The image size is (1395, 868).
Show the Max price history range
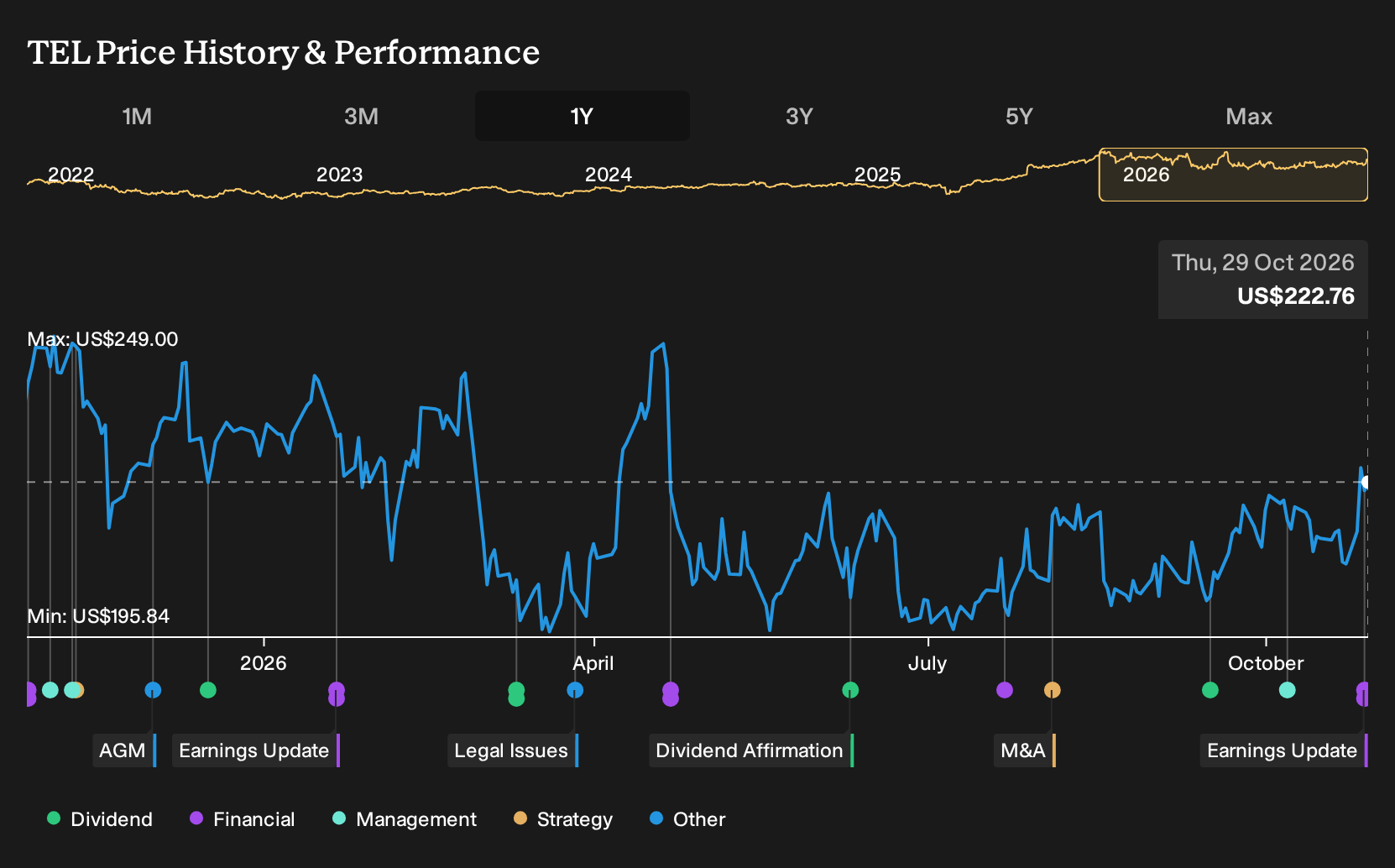[1249, 116]
